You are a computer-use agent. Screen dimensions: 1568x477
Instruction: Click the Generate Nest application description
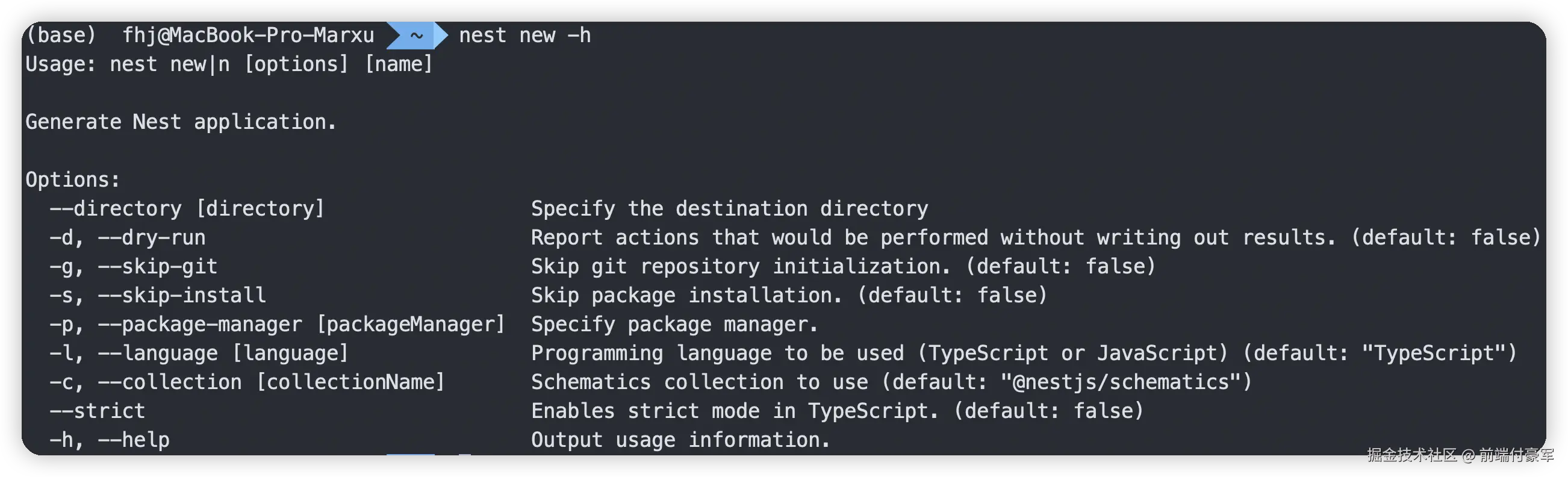tap(181, 122)
